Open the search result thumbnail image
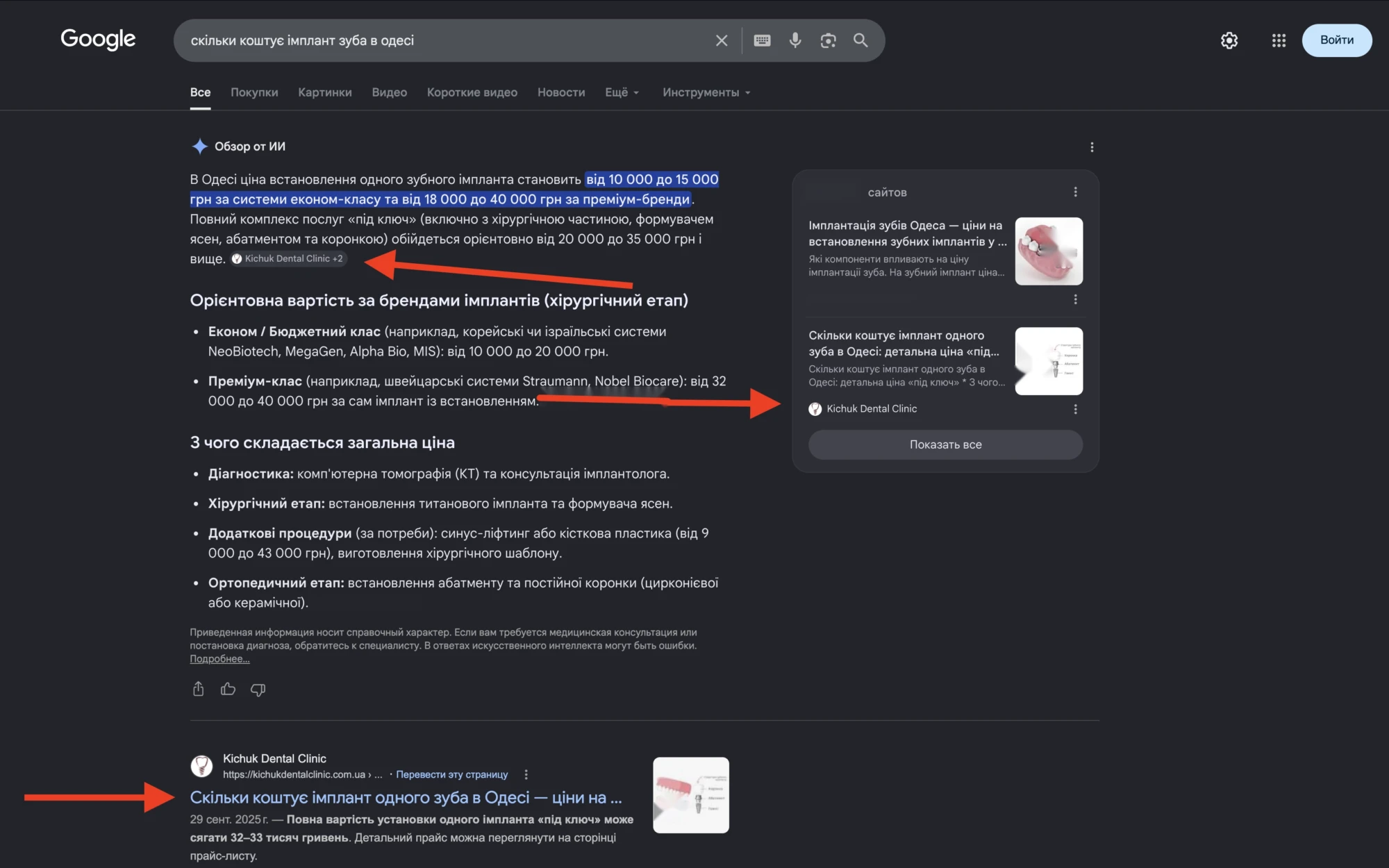The height and width of the screenshot is (868, 1389). [691, 795]
